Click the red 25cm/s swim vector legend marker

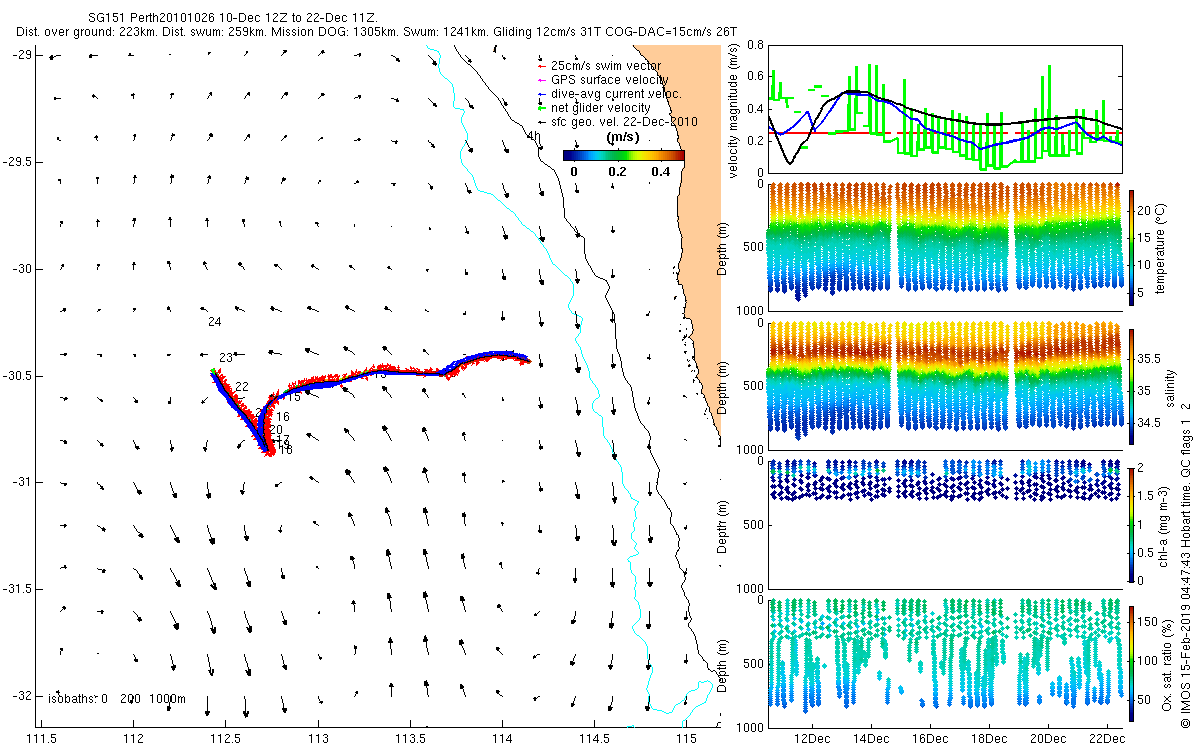coord(541,66)
